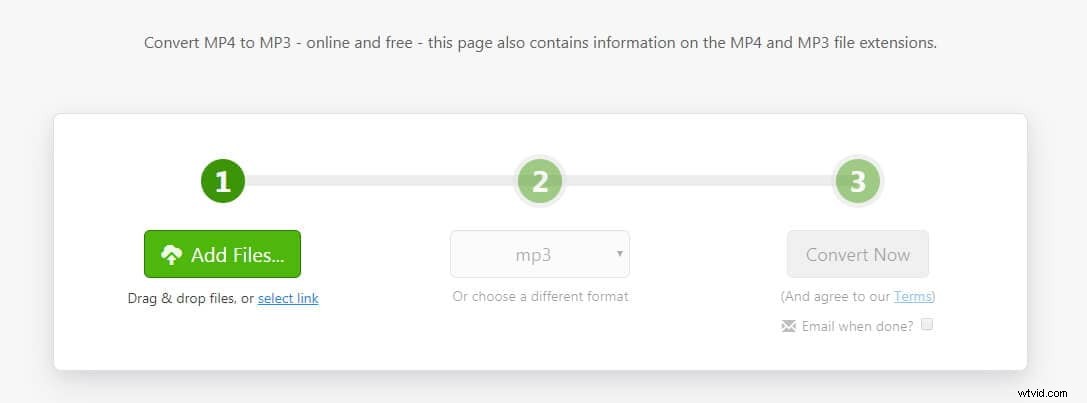The height and width of the screenshot is (403, 1087).
Task: Open the Terms link
Action: click(x=912, y=297)
